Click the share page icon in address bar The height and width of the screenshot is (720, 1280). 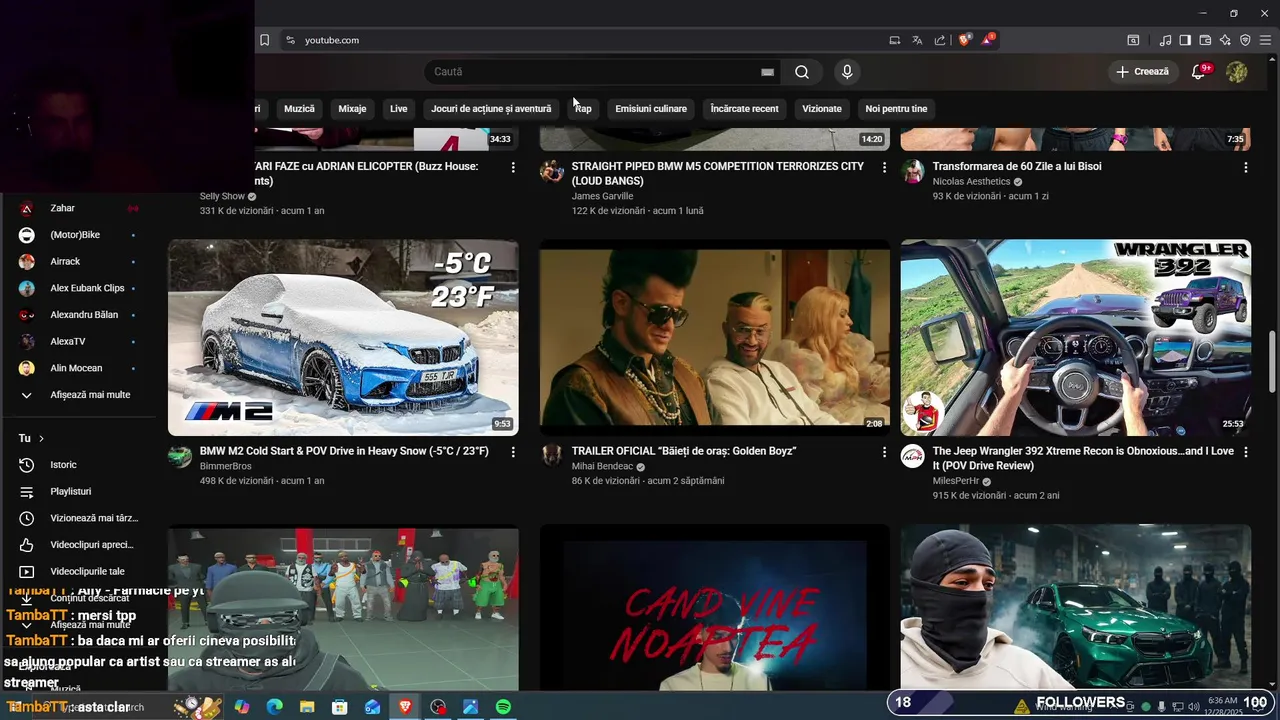tap(940, 40)
